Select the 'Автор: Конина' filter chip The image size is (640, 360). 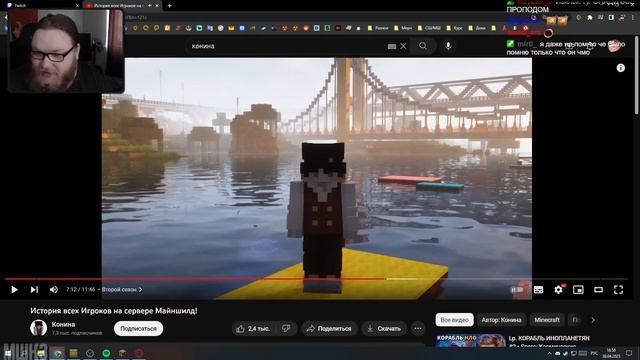tap(501, 320)
